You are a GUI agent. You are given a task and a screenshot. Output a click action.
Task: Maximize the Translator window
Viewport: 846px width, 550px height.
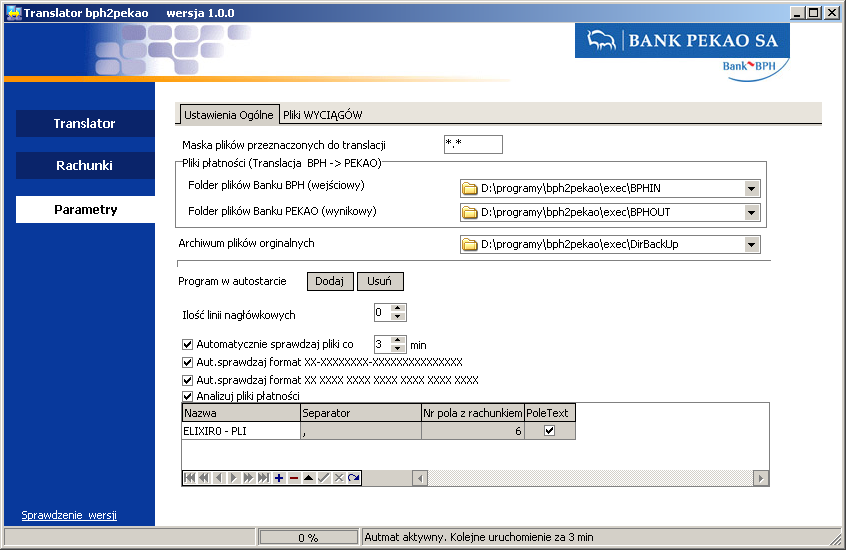click(x=814, y=12)
